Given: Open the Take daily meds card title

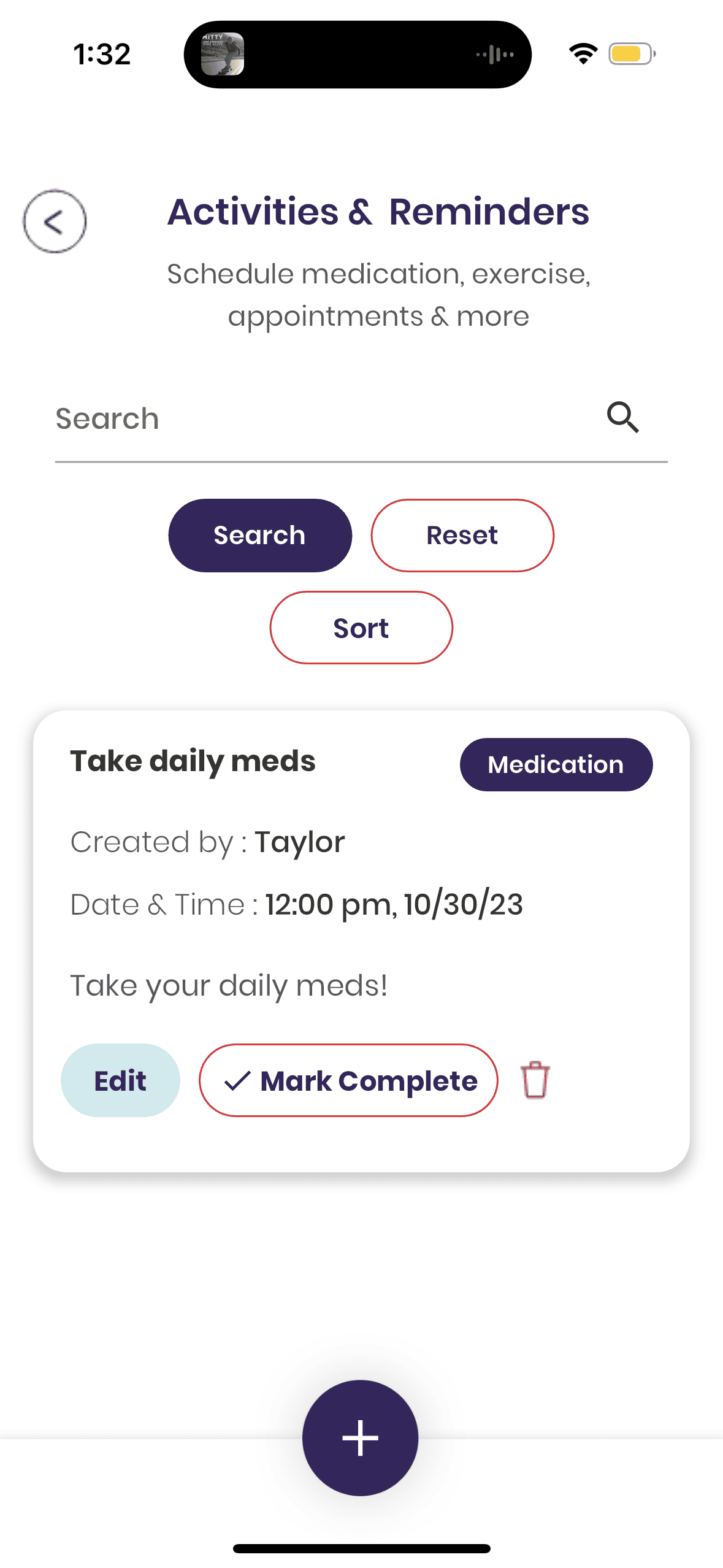Looking at the screenshot, I should pyautogui.click(x=193, y=761).
